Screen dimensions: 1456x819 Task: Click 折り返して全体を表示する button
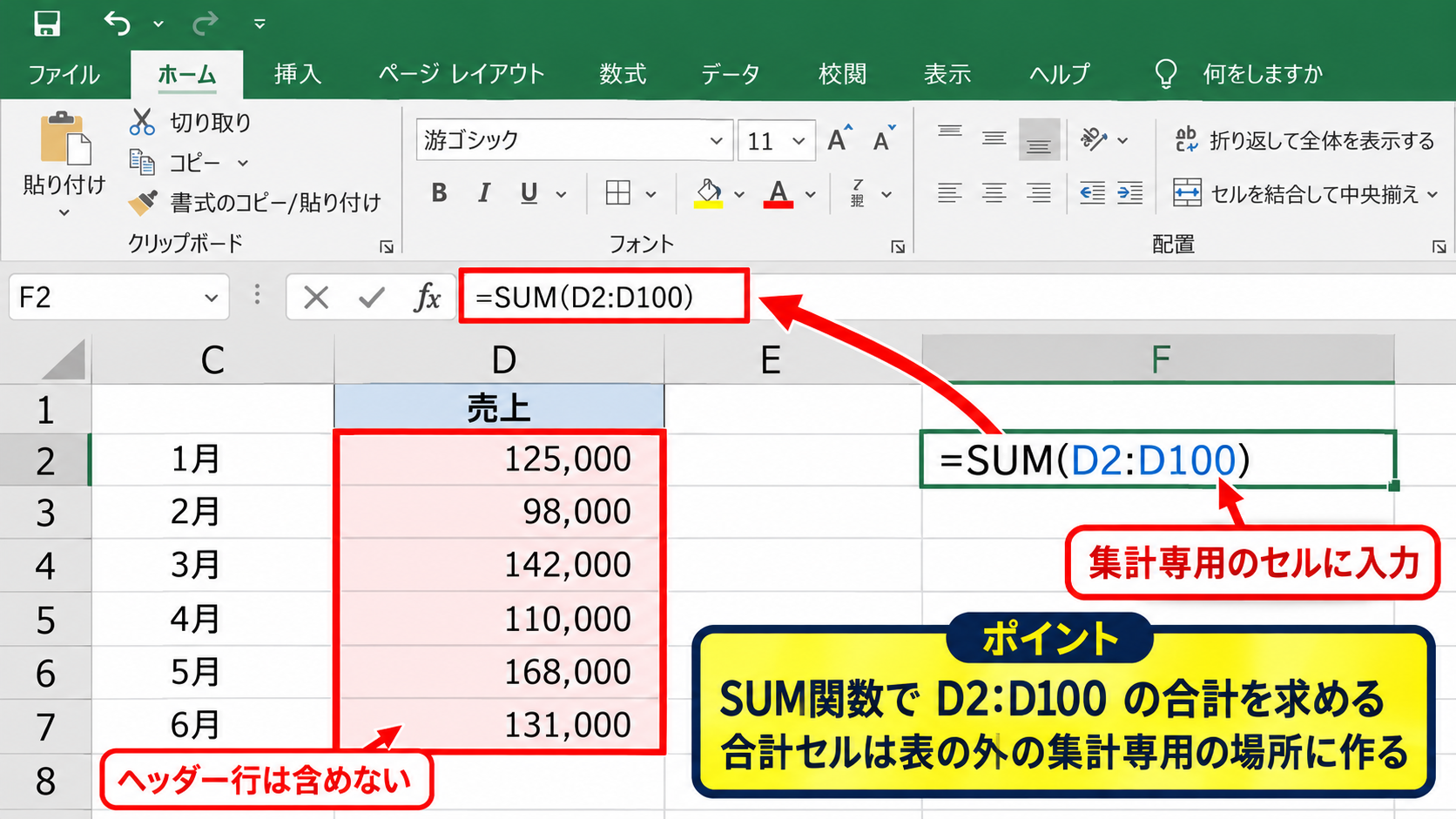[1304, 140]
